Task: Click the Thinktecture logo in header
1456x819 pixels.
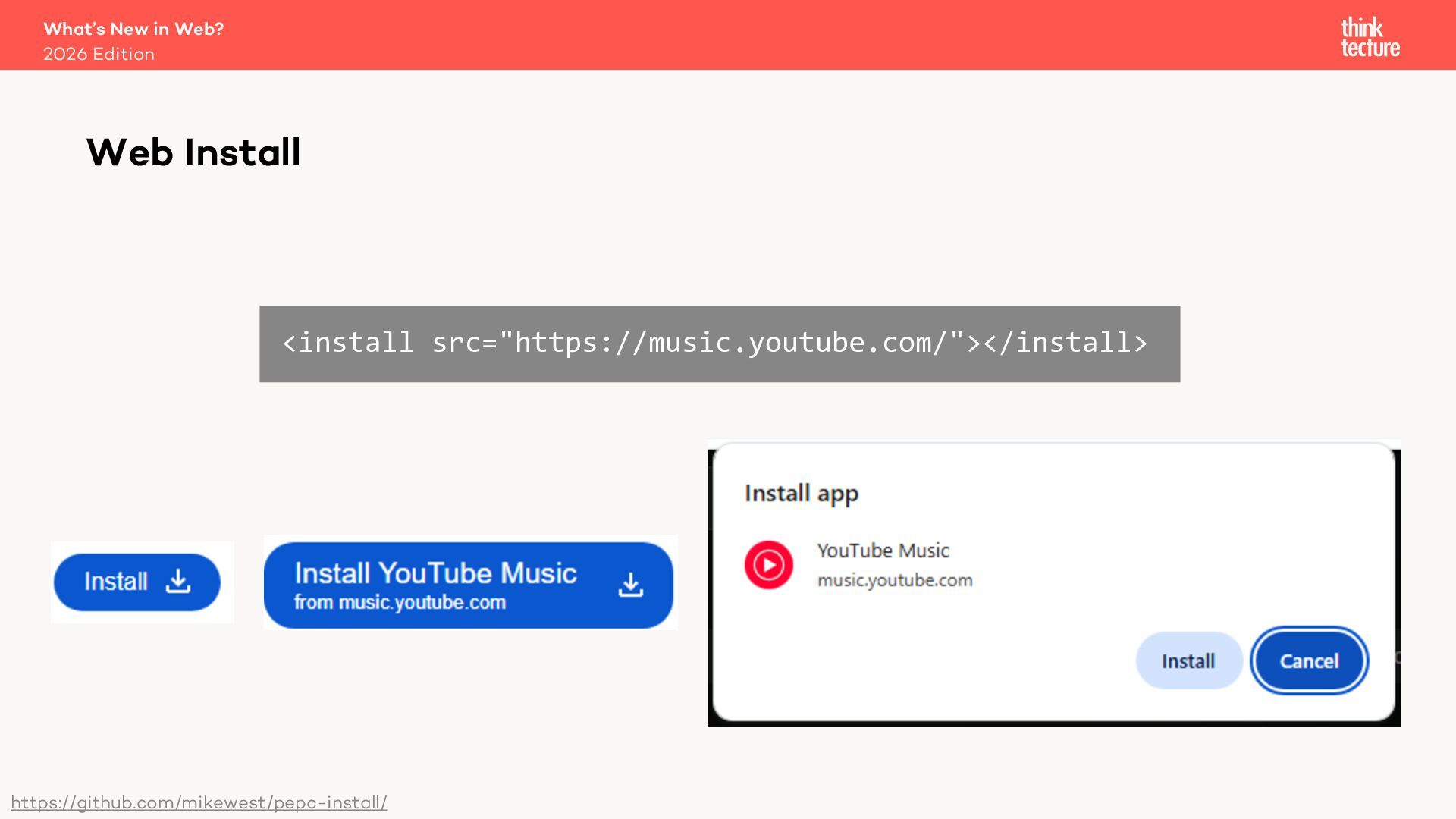Action: [x=1370, y=37]
